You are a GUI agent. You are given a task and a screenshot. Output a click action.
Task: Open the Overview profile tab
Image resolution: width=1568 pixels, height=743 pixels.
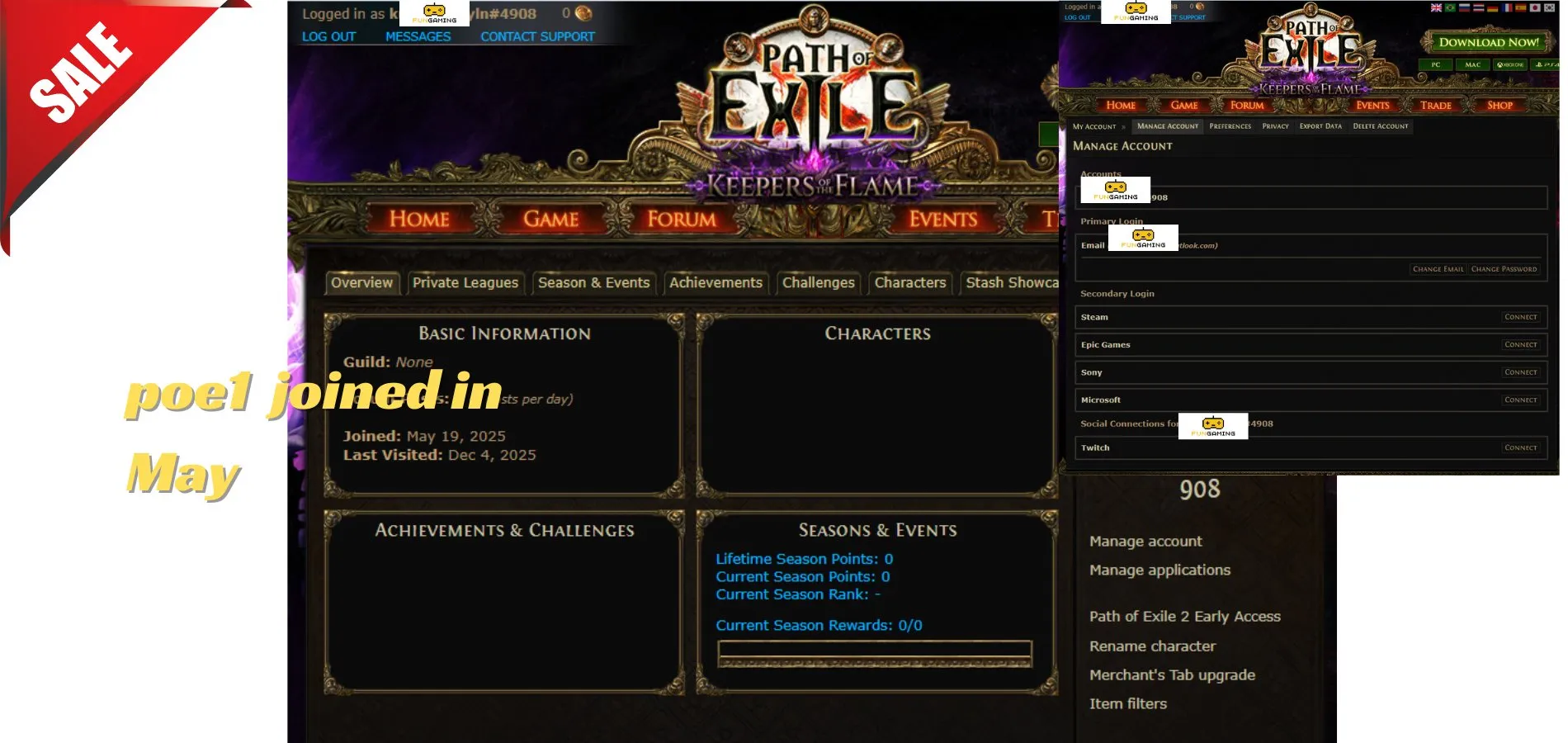tap(362, 282)
